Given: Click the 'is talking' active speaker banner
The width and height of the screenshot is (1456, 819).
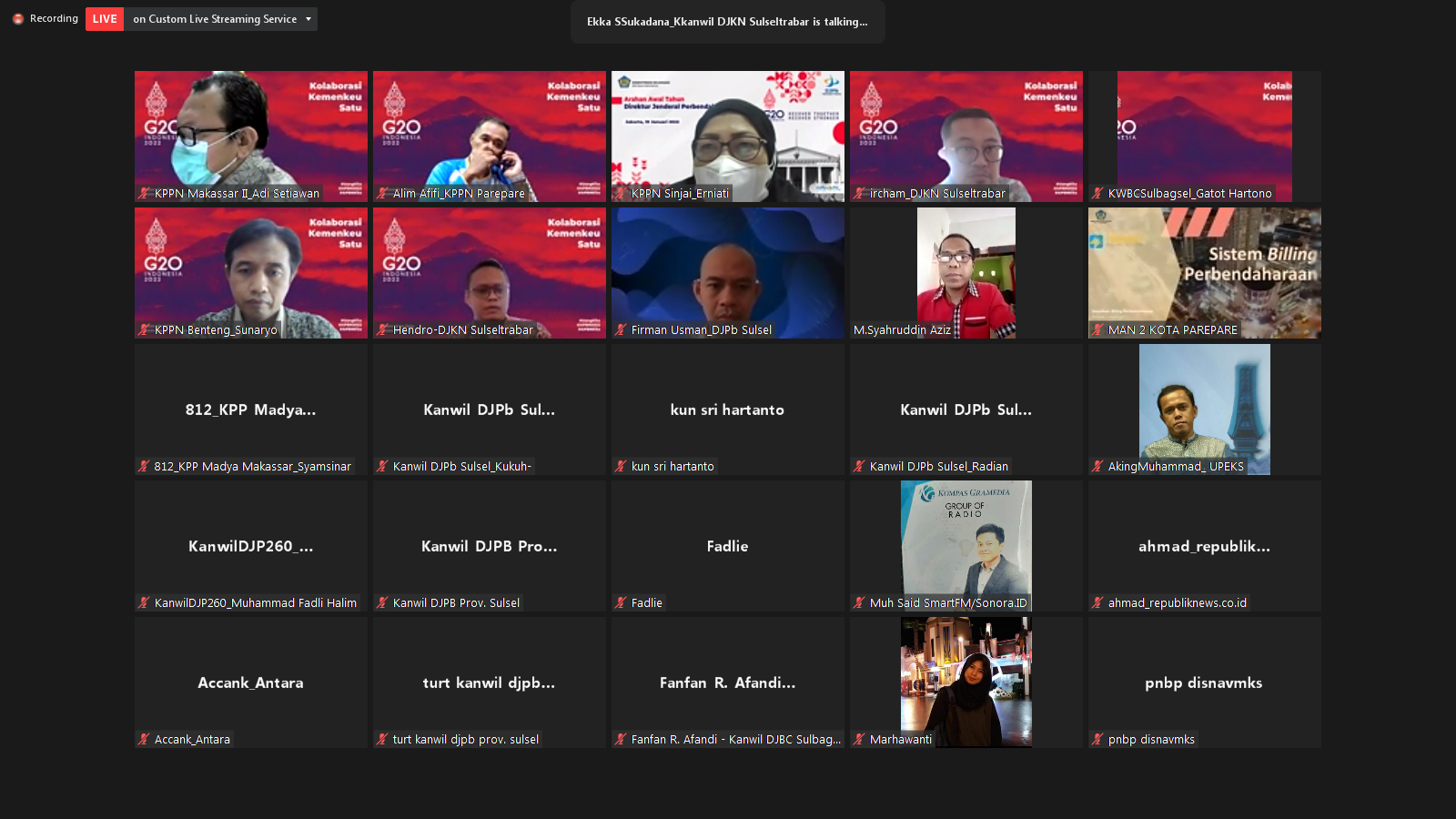Looking at the screenshot, I should point(727,22).
